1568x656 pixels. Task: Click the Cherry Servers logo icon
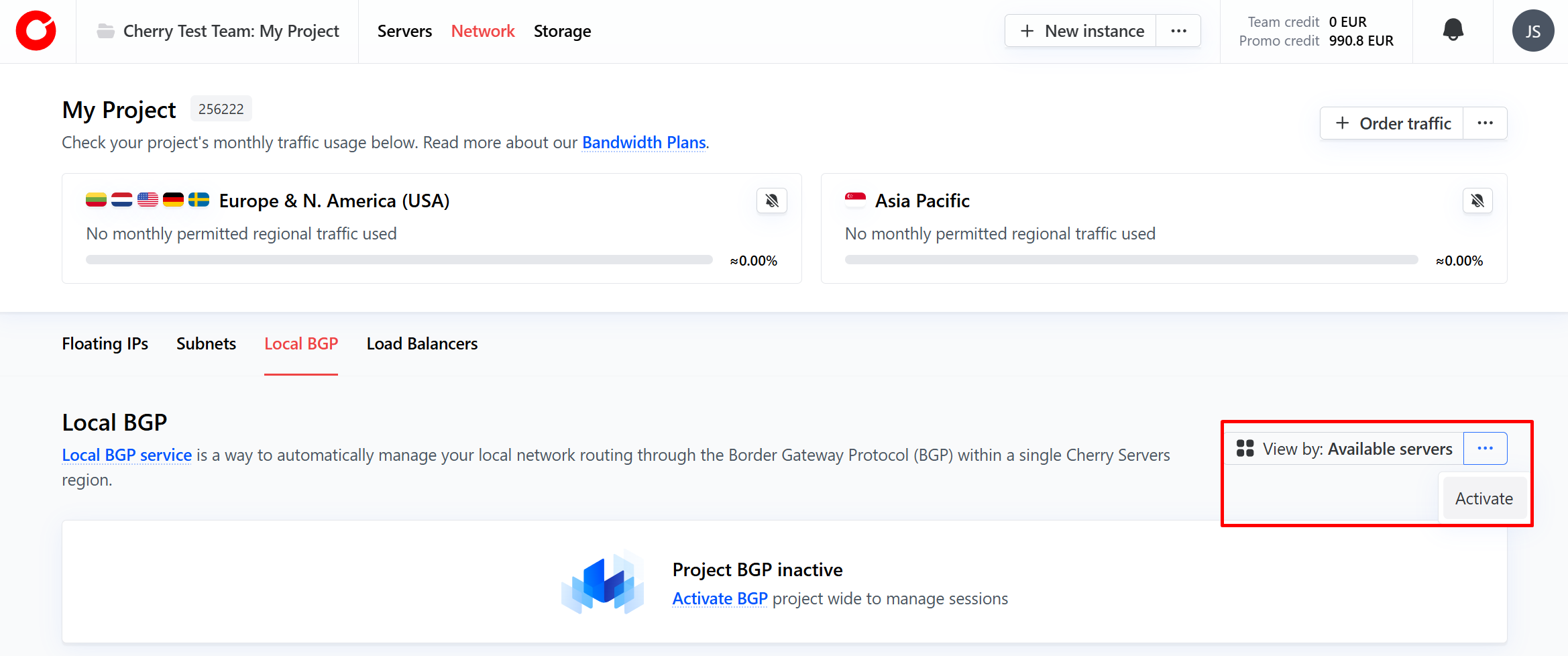(x=36, y=31)
